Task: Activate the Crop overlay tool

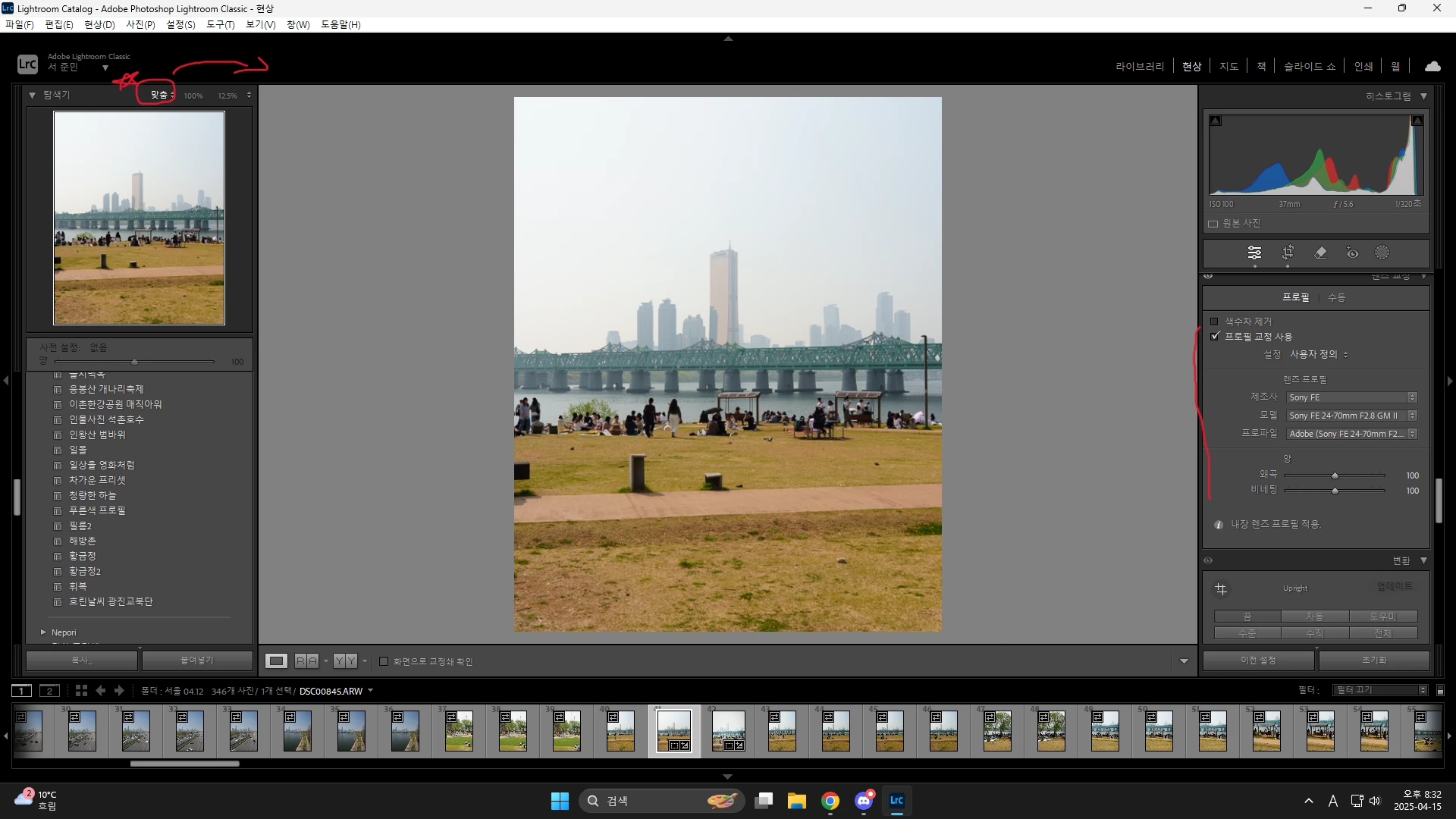Action: click(x=1288, y=253)
